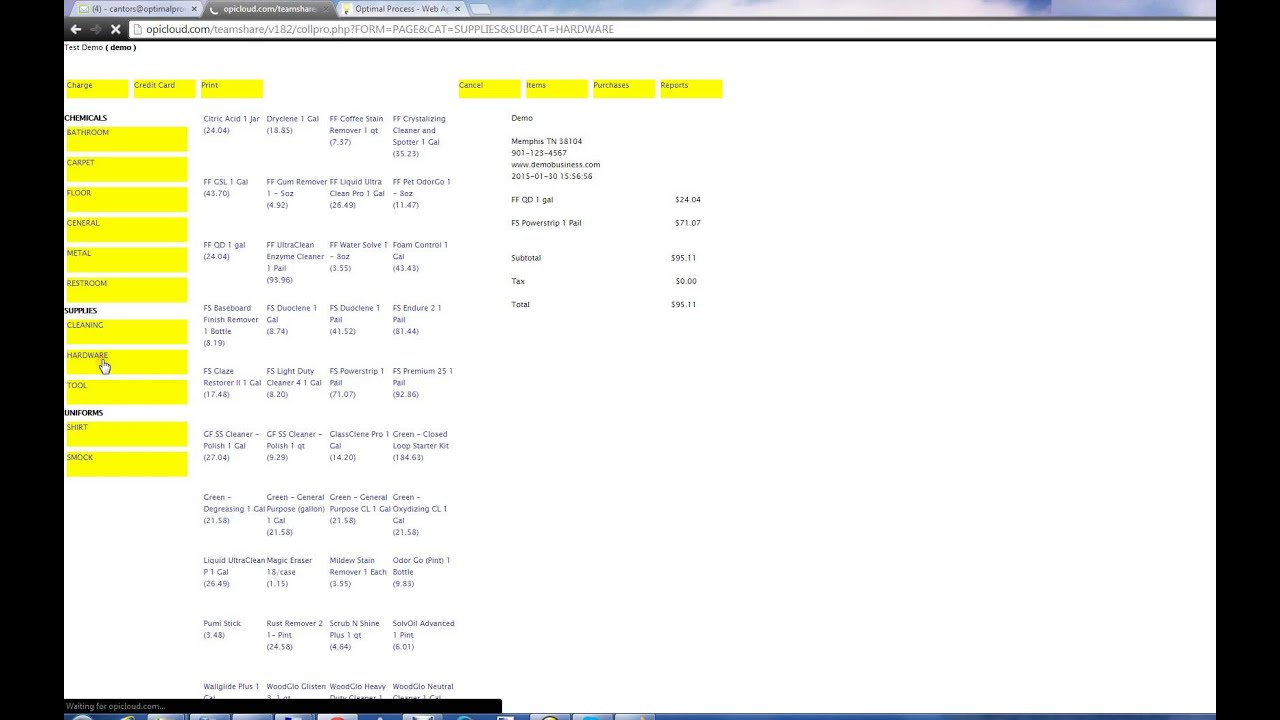Select the BATHROOM chemicals category
The height and width of the screenshot is (720, 1280).
pyautogui.click(x=126, y=138)
